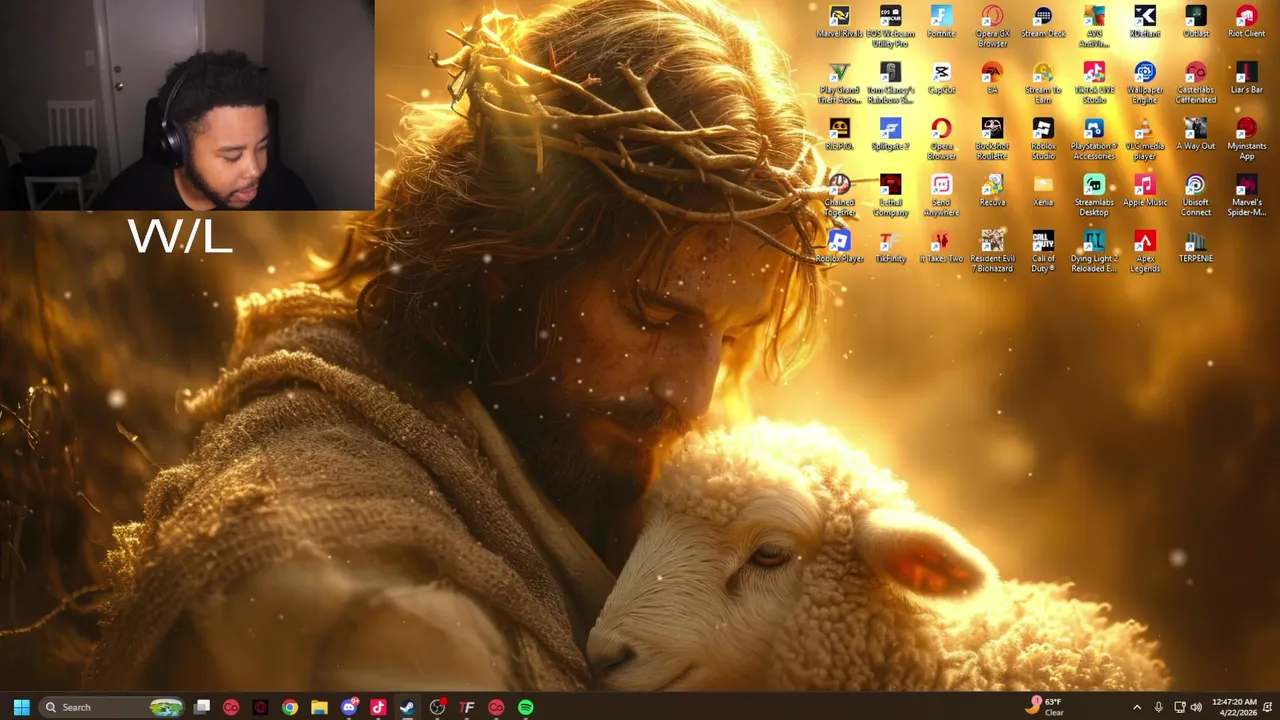Launch the Send Anywhere shortcut

941,195
